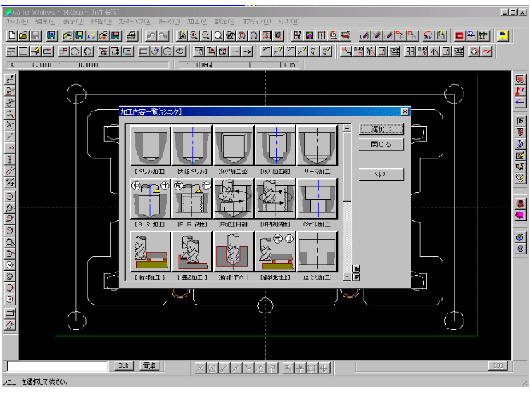Click the white command input field at bottom left

[57, 367]
